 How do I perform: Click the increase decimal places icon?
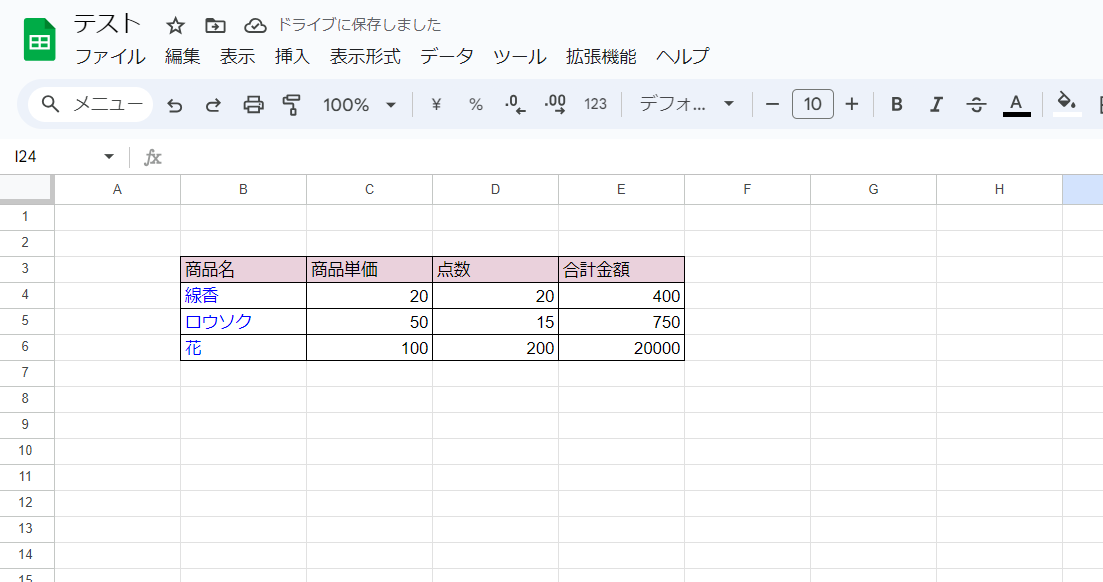point(555,105)
